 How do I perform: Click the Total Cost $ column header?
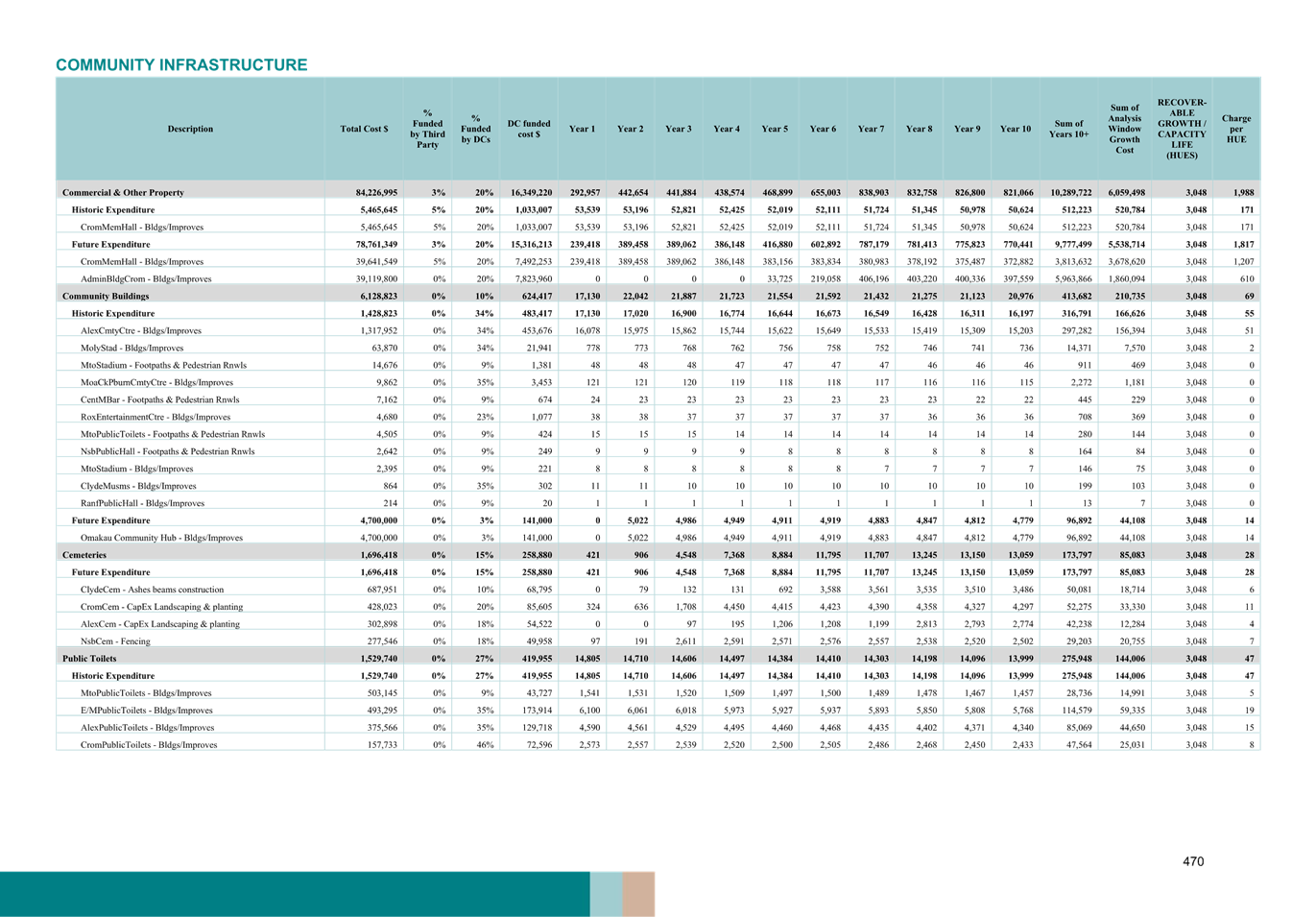(x=364, y=128)
